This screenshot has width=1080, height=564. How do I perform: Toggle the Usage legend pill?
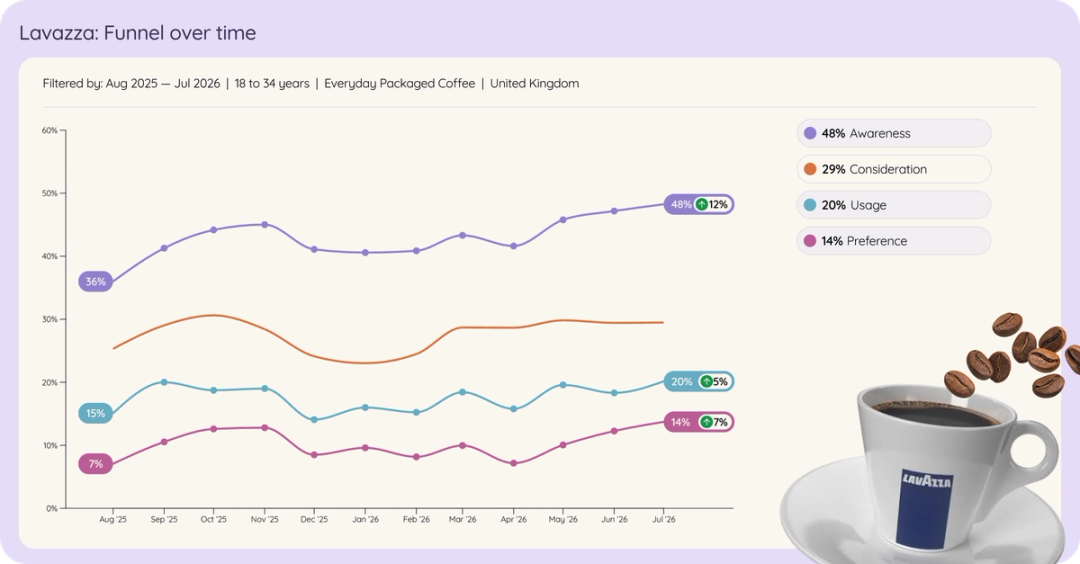(x=894, y=205)
